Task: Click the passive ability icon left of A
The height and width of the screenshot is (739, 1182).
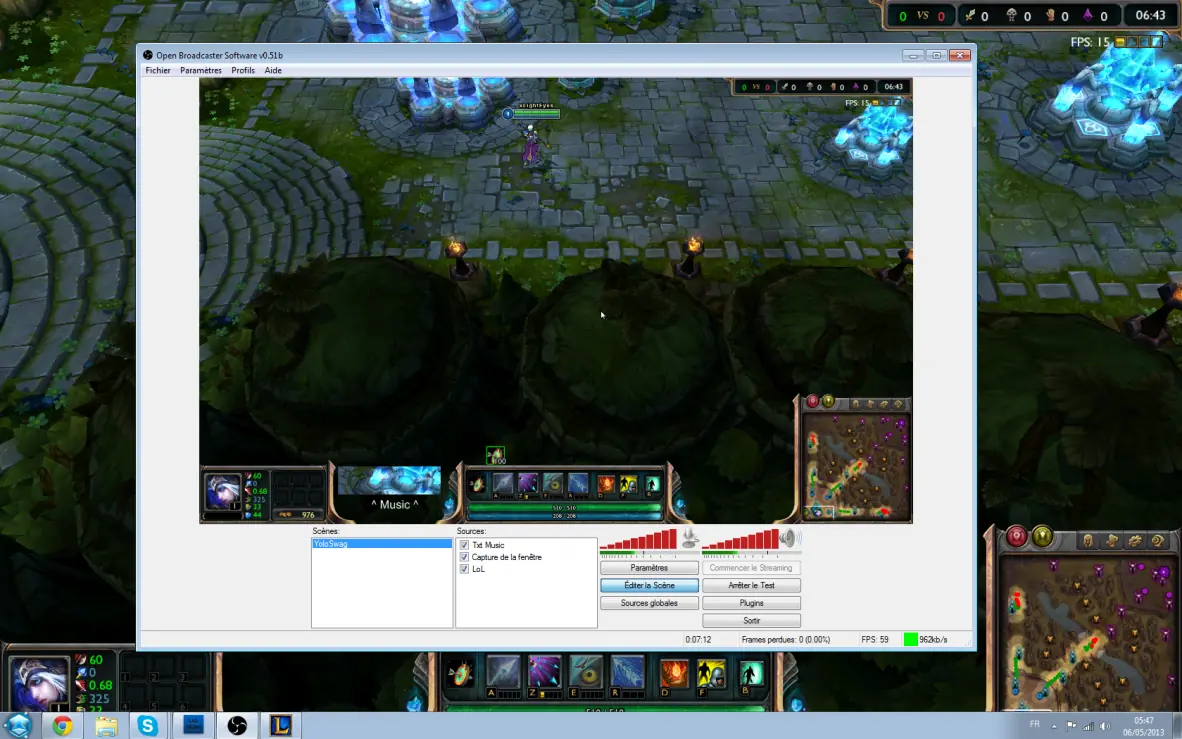Action: click(461, 673)
